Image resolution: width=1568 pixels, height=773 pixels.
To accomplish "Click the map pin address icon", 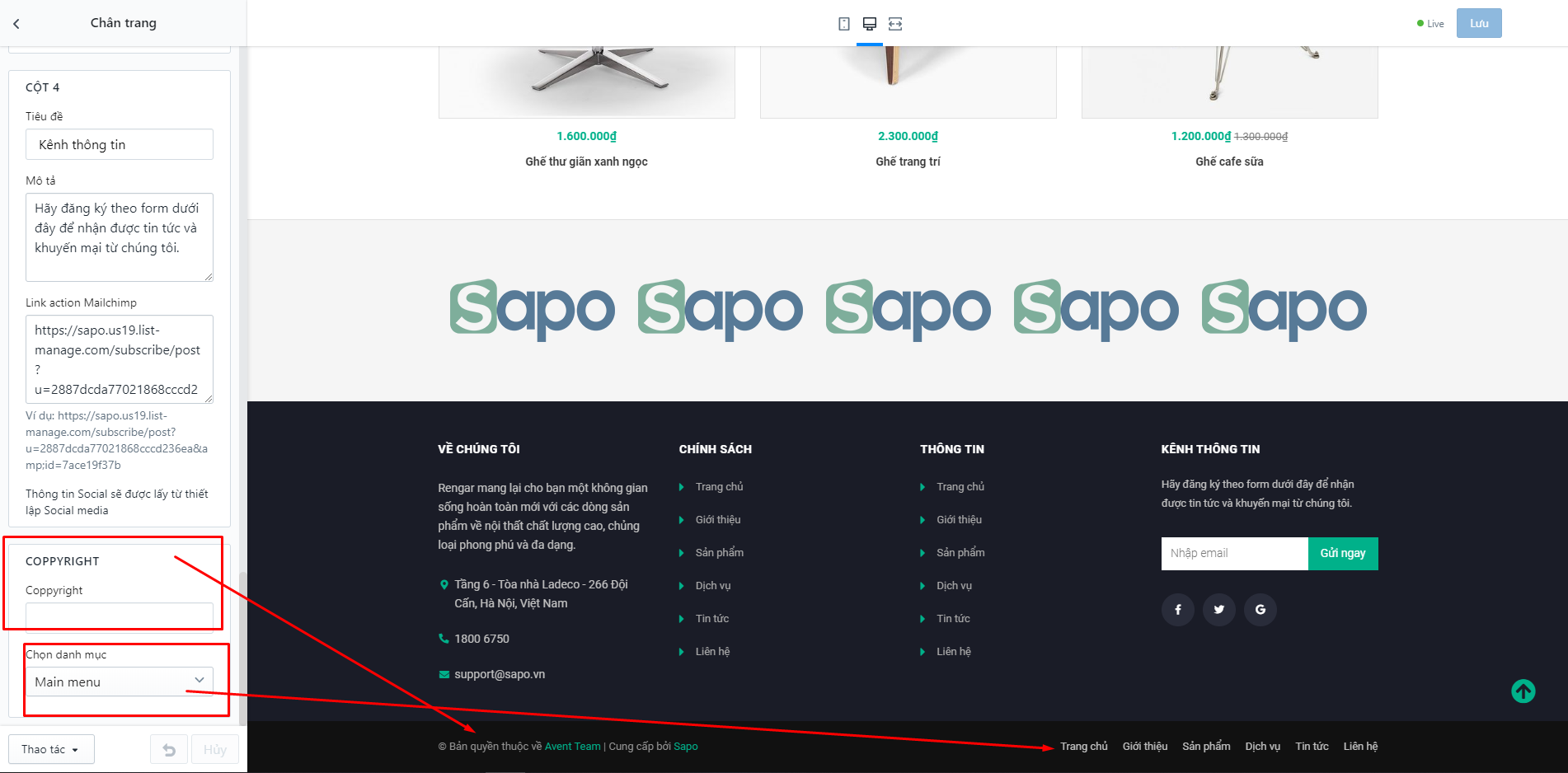I will tap(444, 585).
